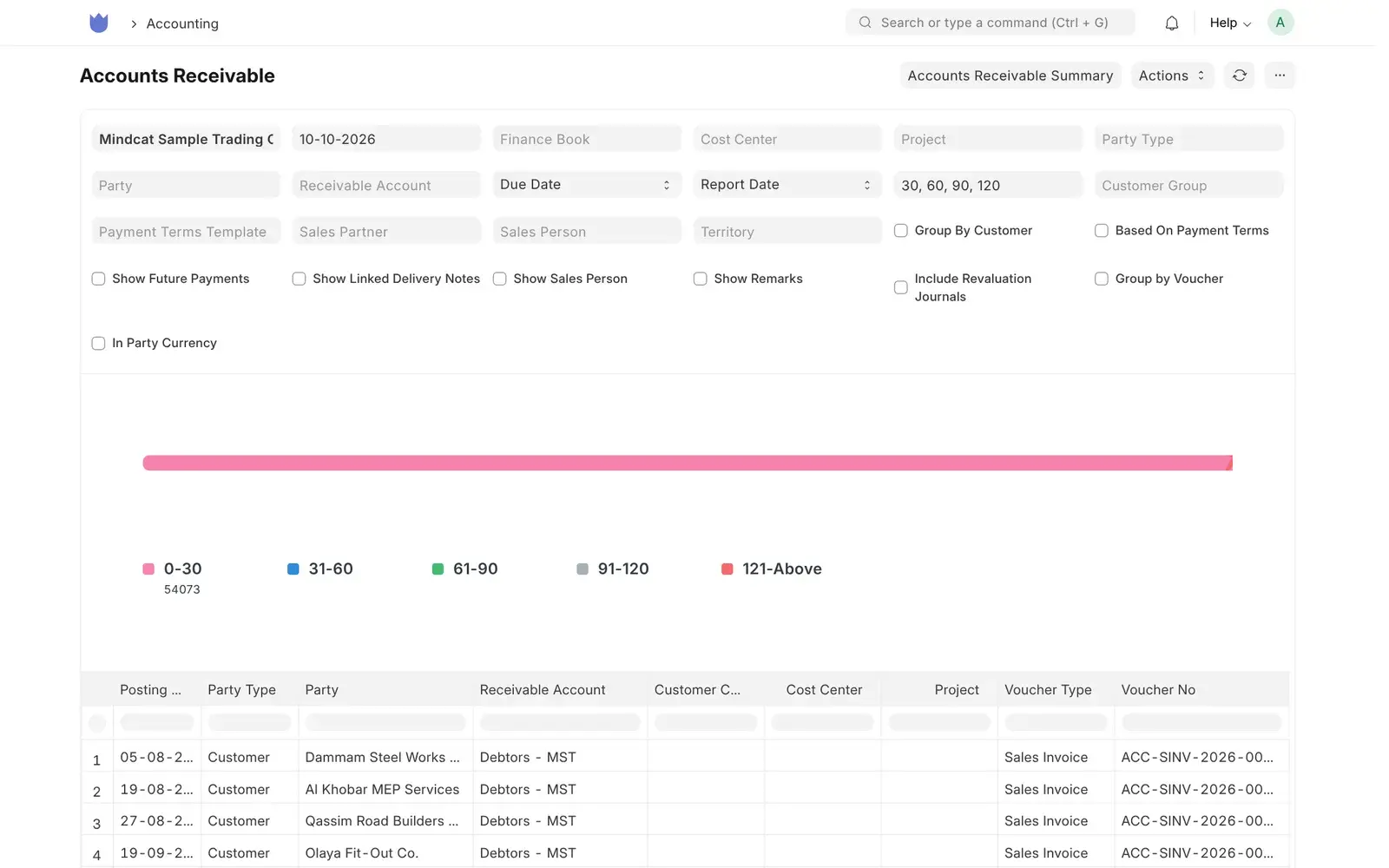
Task: Enable Include Revaluation Journals
Action: tap(901, 287)
